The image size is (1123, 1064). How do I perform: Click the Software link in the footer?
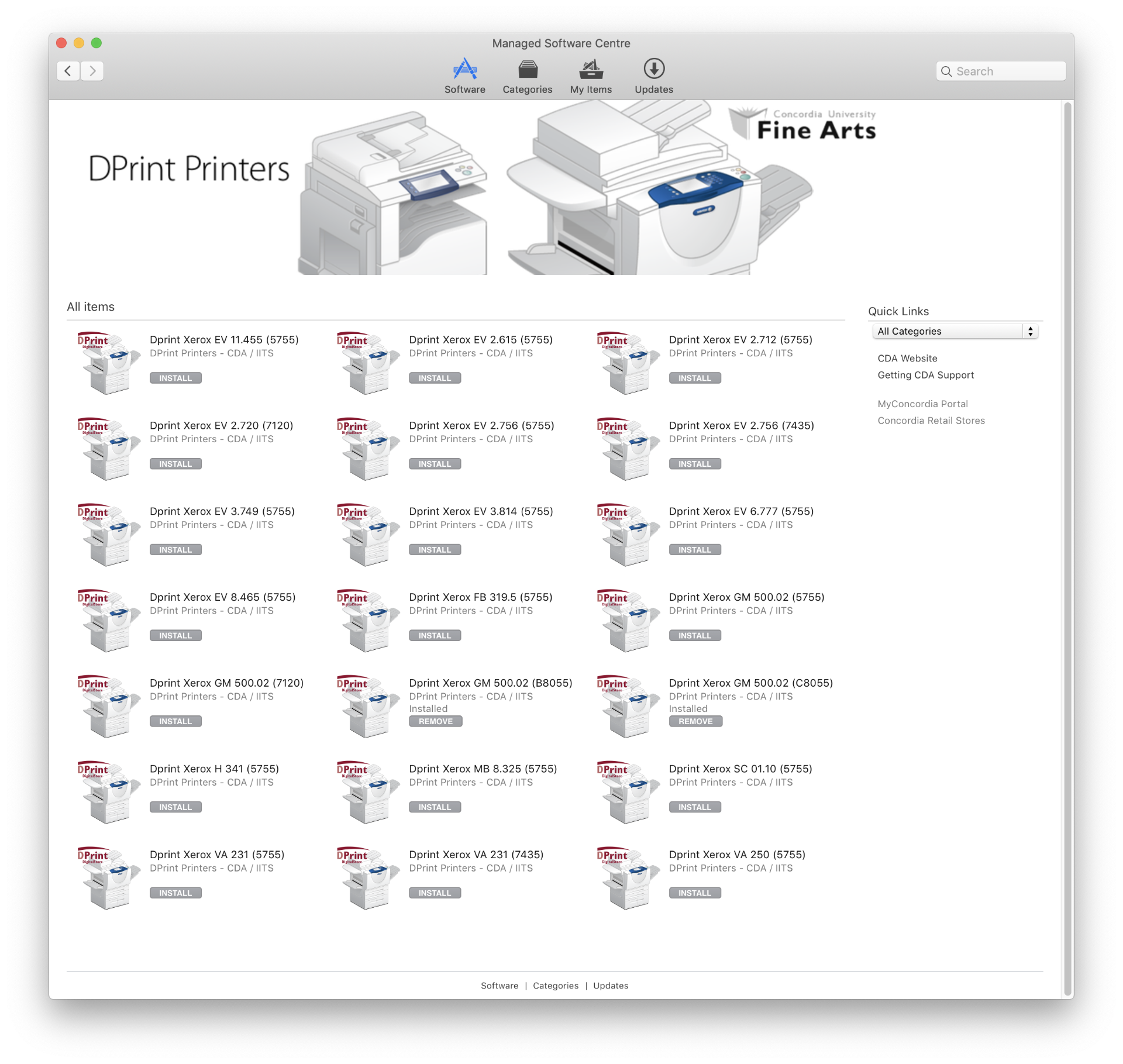(x=499, y=986)
